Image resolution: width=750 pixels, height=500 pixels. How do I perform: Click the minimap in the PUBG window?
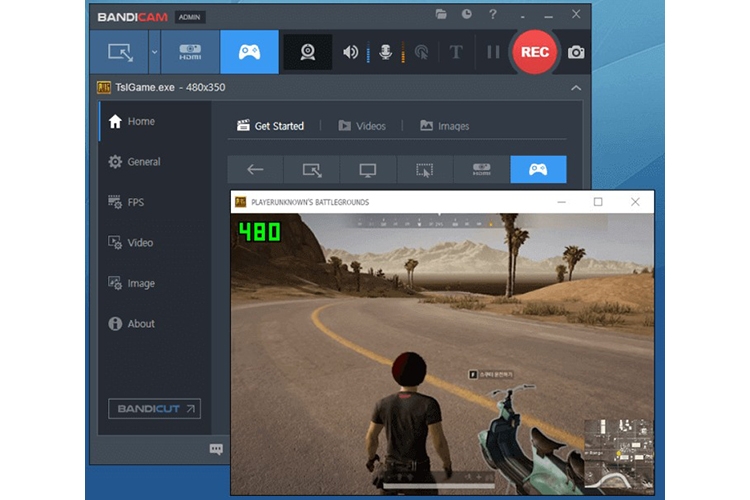(x=618, y=454)
